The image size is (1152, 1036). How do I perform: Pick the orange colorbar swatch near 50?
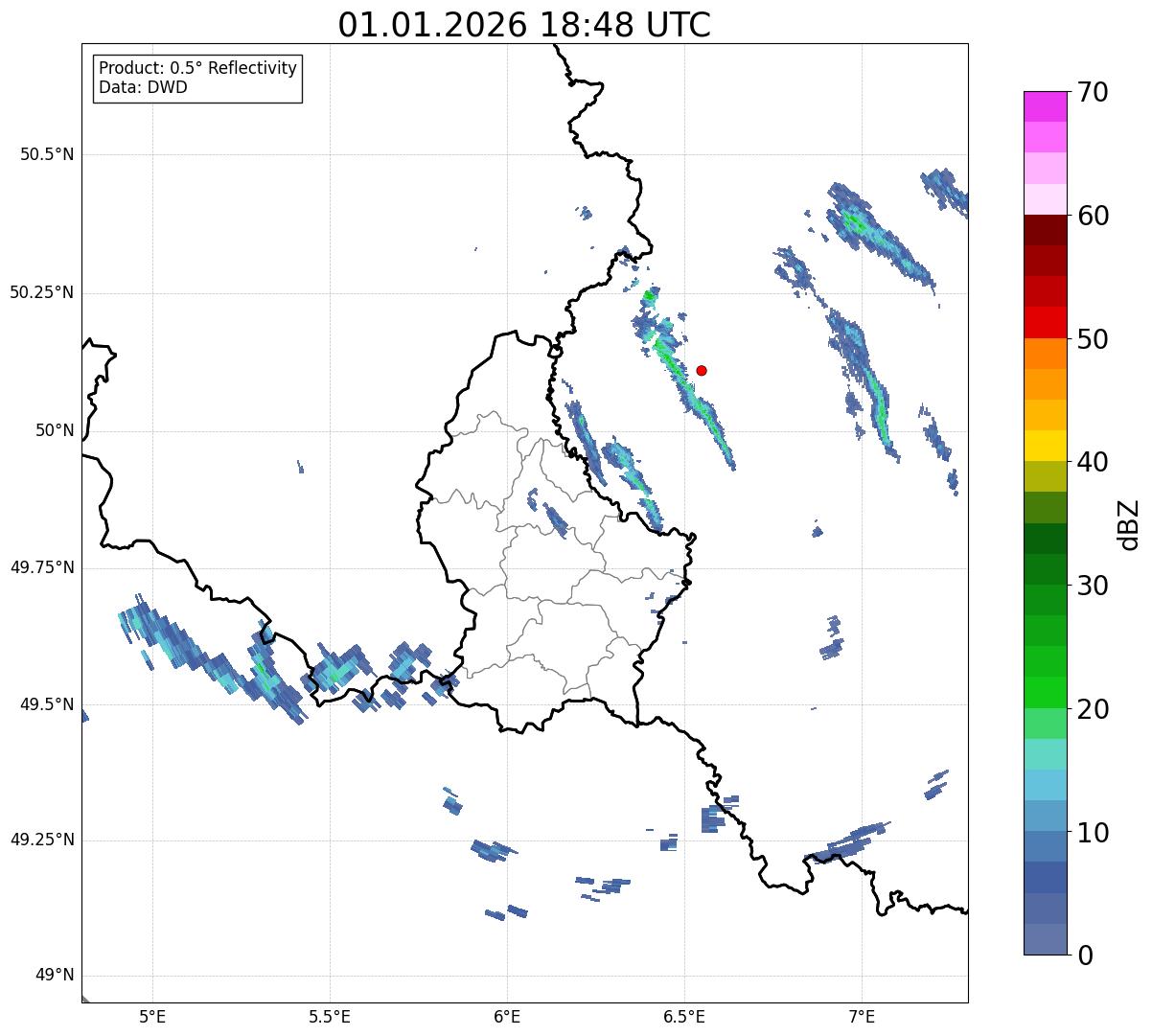1045,354
